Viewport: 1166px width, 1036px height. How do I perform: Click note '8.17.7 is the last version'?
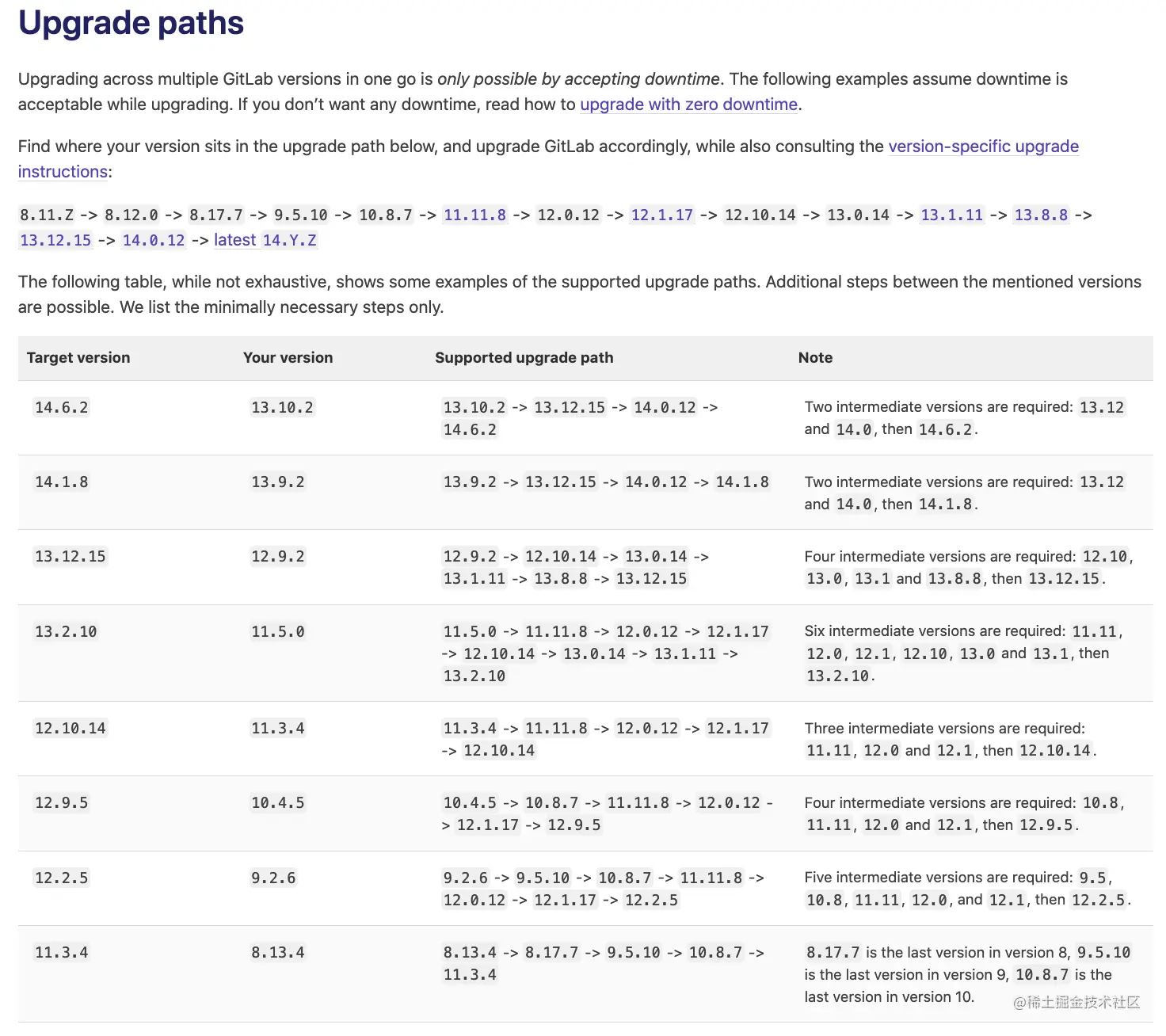(x=968, y=974)
